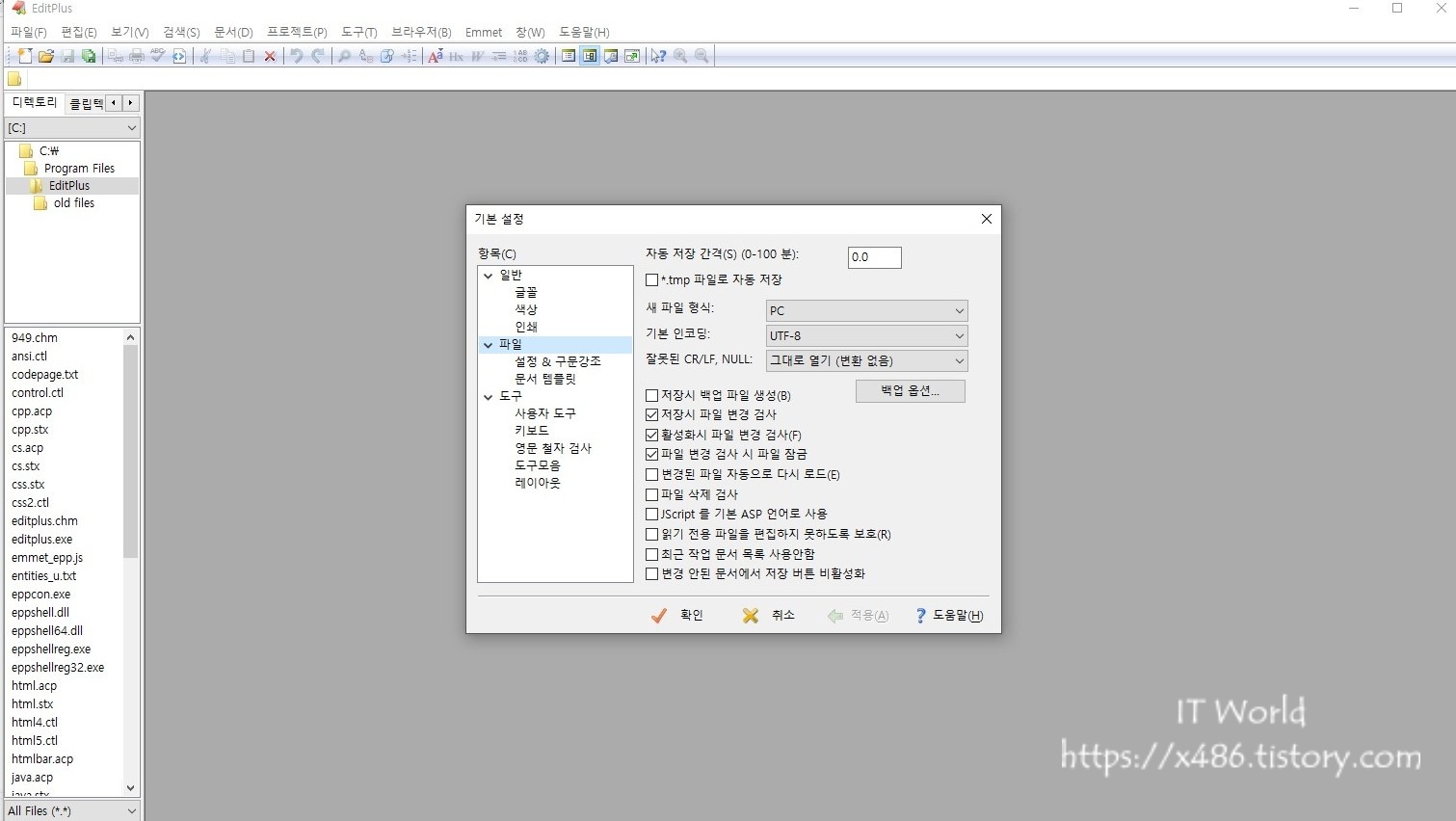Image resolution: width=1456 pixels, height=821 pixels.
Task: Enable *.tmp 파일로 자동 저장 checkbox
Action: coord(652,280)
